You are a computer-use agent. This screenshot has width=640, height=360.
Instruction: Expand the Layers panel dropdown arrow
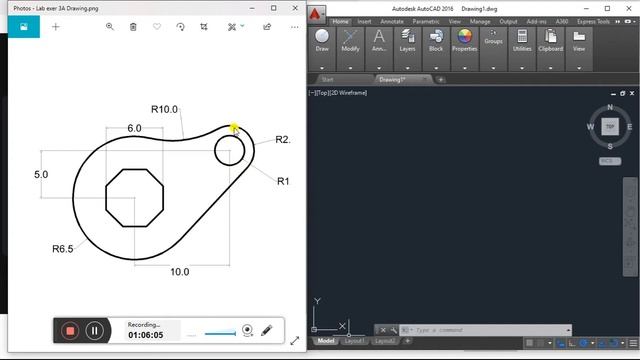point(407,68)
